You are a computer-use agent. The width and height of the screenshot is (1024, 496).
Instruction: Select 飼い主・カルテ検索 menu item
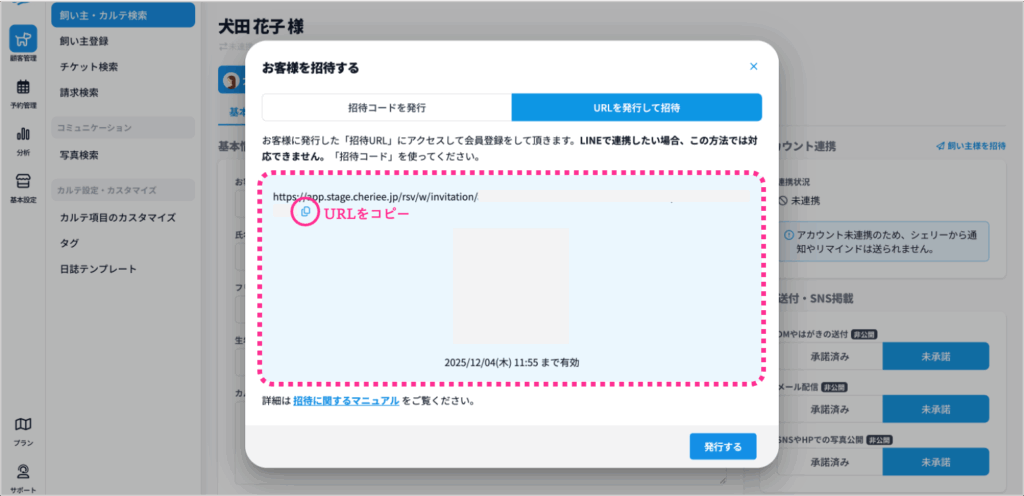click(123, 15)
